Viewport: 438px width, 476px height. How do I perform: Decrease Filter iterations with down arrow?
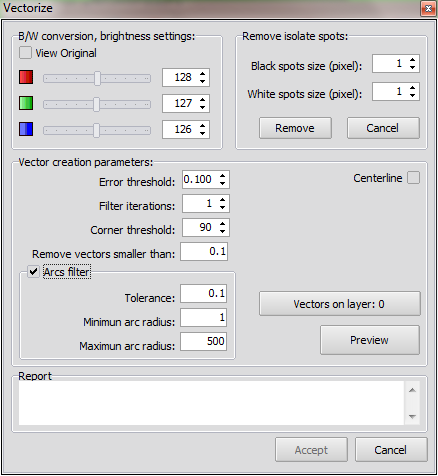[223, 207]
